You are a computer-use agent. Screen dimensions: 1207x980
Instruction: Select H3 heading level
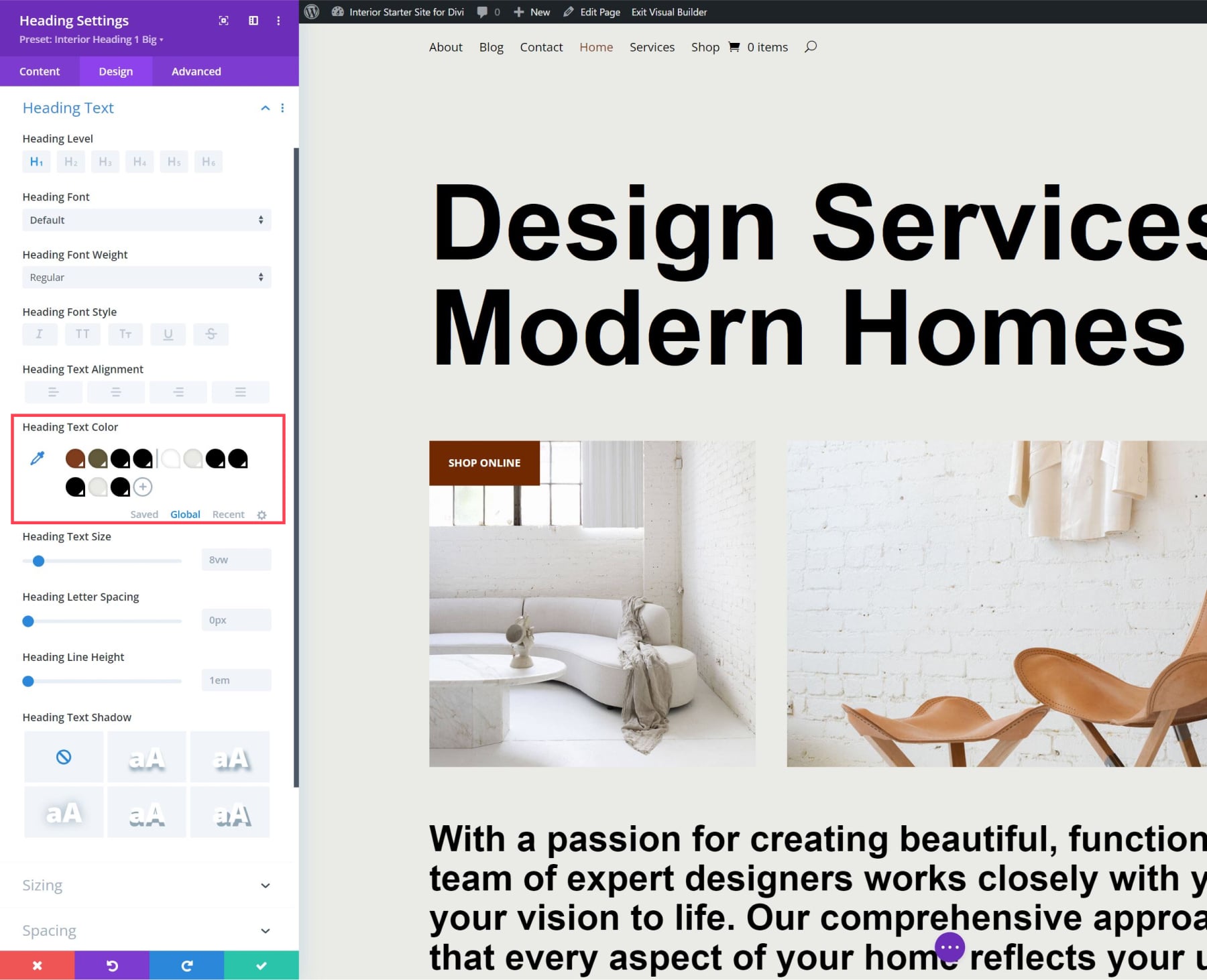point(105,162)
